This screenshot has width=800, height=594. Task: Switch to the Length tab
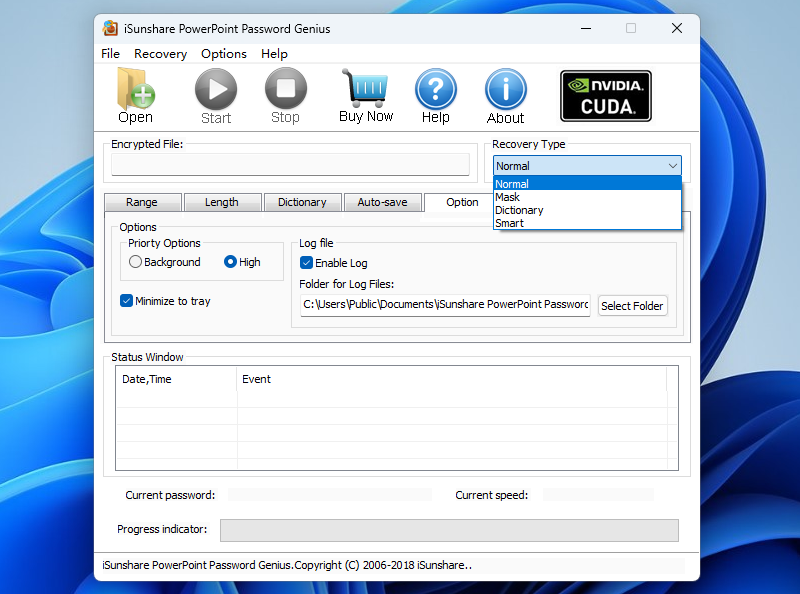pos(222,202)
